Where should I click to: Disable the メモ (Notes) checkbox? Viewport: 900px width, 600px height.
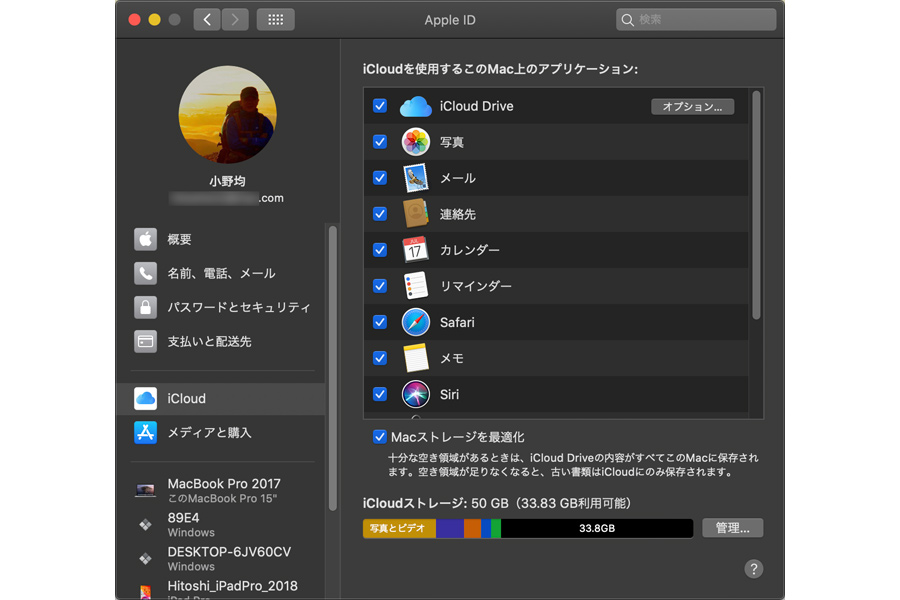380,358
